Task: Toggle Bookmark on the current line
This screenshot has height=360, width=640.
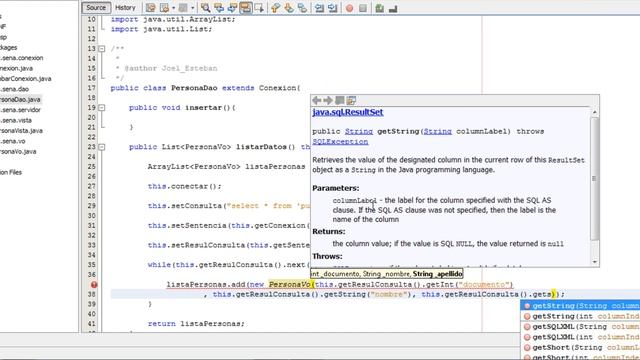Action: point(302,8)
